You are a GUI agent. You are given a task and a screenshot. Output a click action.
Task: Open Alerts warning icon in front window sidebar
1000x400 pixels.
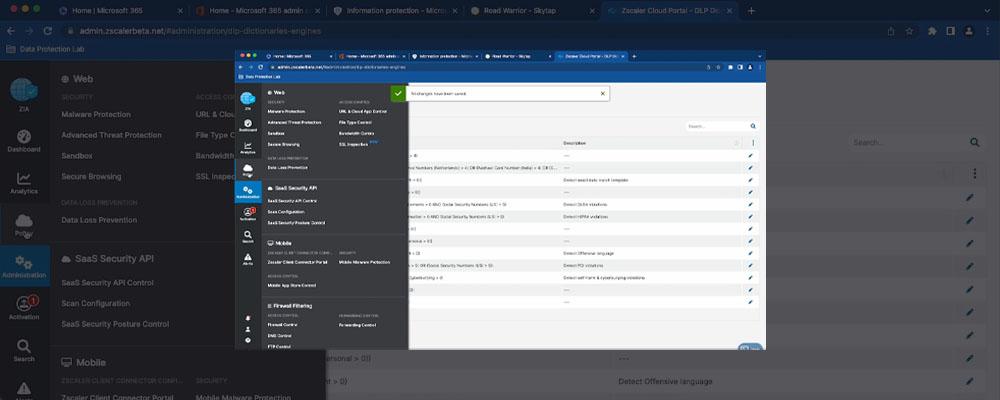pyautogui.click(x=247, y=259)
